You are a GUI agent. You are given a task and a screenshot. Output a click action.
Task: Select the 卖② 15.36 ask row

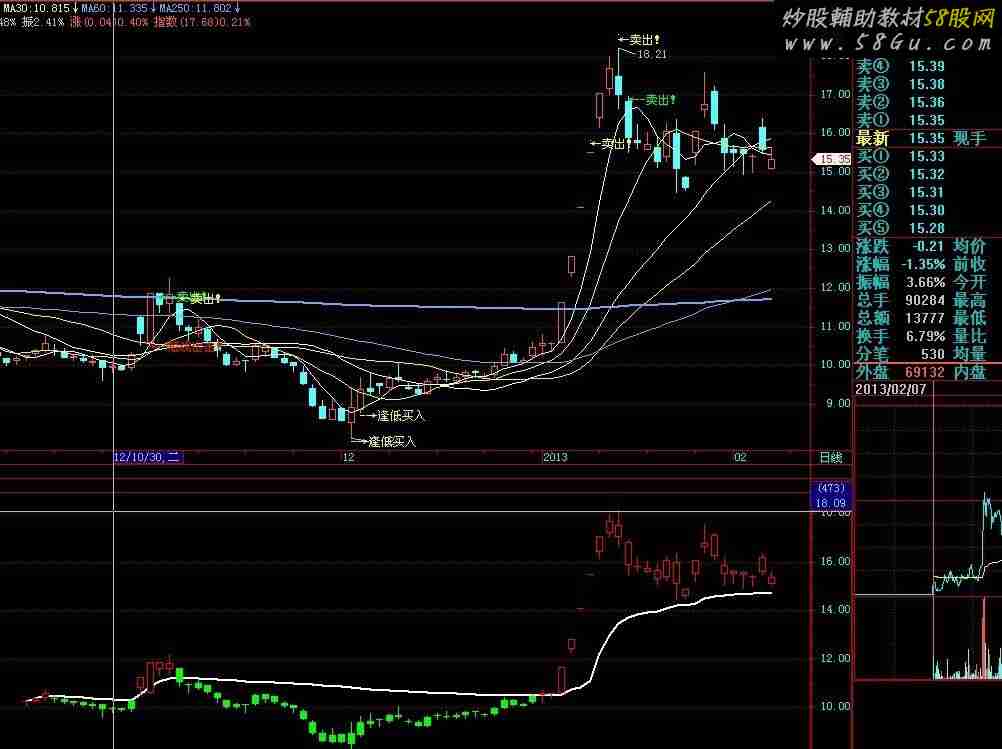pos(900,102)
